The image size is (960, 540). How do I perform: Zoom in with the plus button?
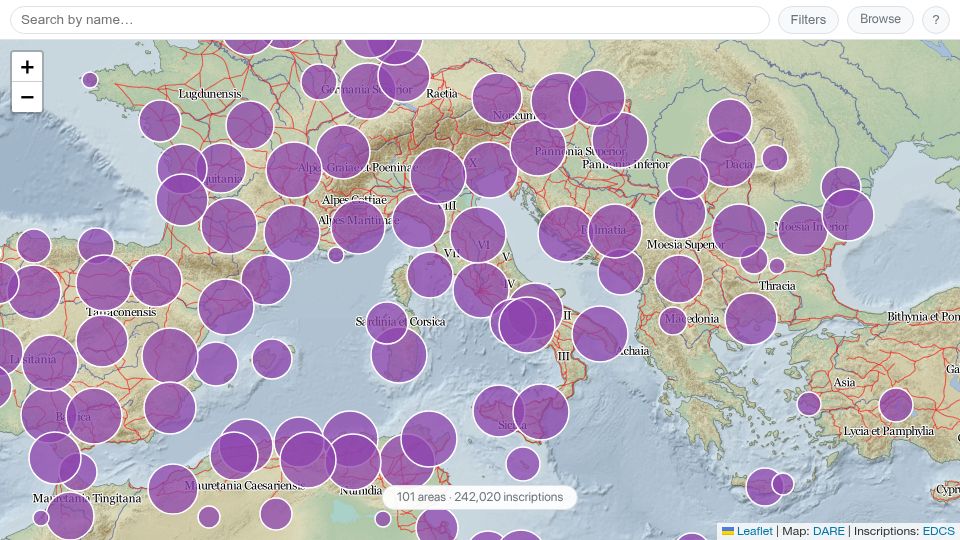tap(27, 67)
